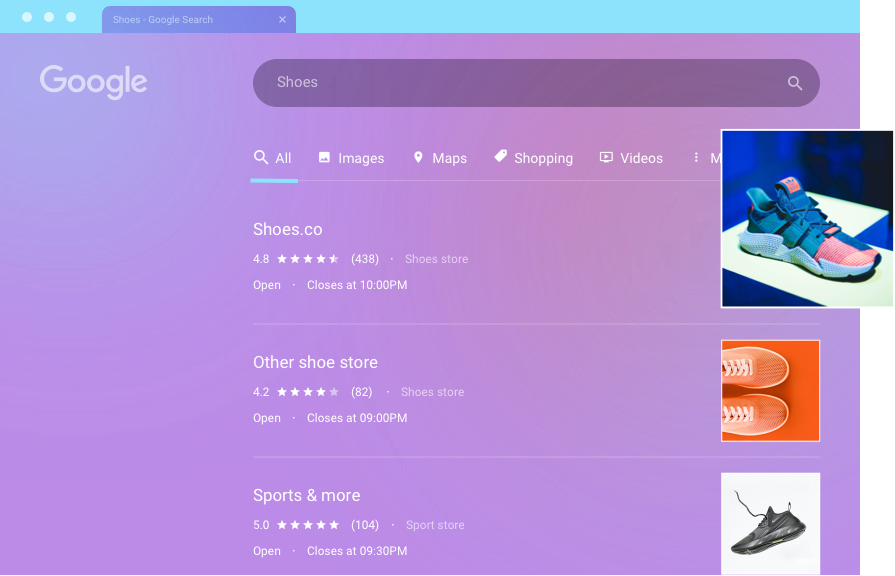Click the Shoes.co star rating
This screenshot has width=895, height=576.
pos(308,259)
